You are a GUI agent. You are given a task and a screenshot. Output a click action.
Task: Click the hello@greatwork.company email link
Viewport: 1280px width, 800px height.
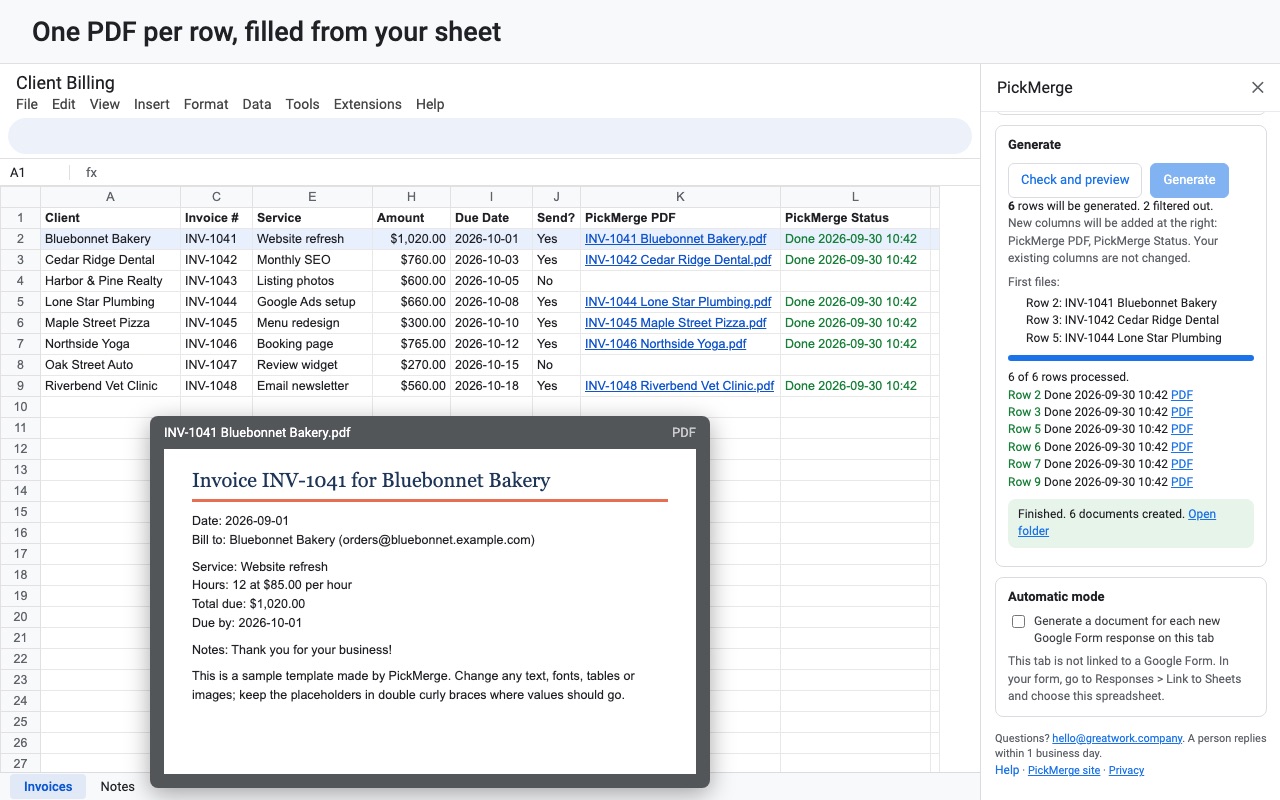pos(1117,738)
